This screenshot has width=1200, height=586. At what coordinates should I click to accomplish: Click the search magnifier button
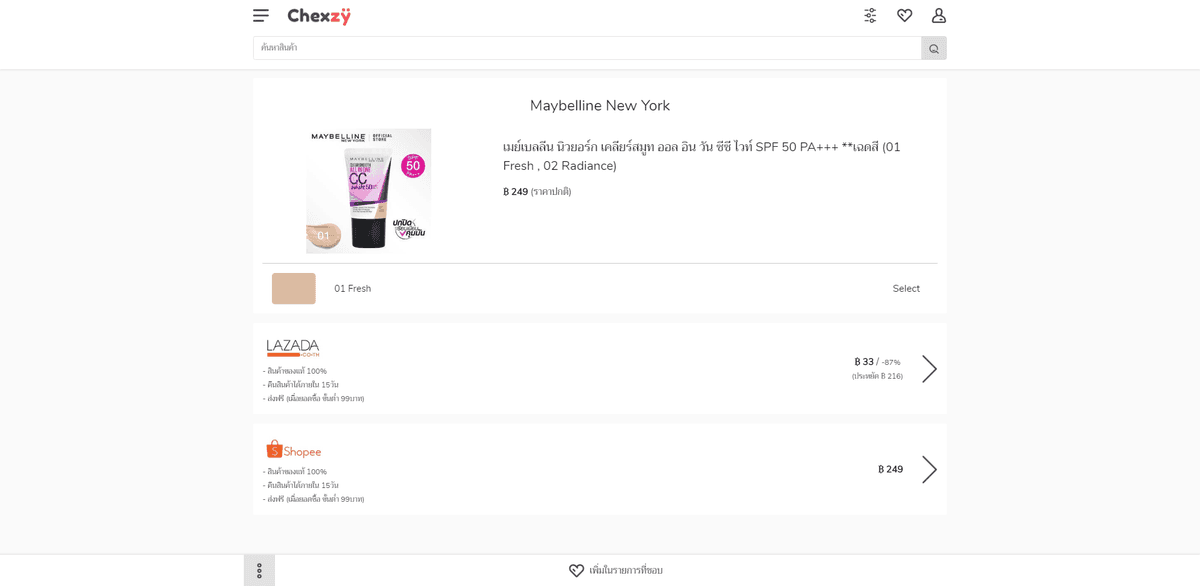(934, 48)
